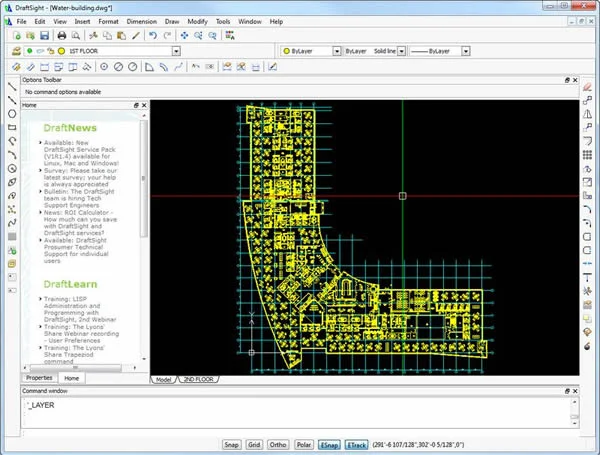Select the Rectangle draw tool in left toolbar
The height and width of the screenshot is (455, 600).
point(12,127)
